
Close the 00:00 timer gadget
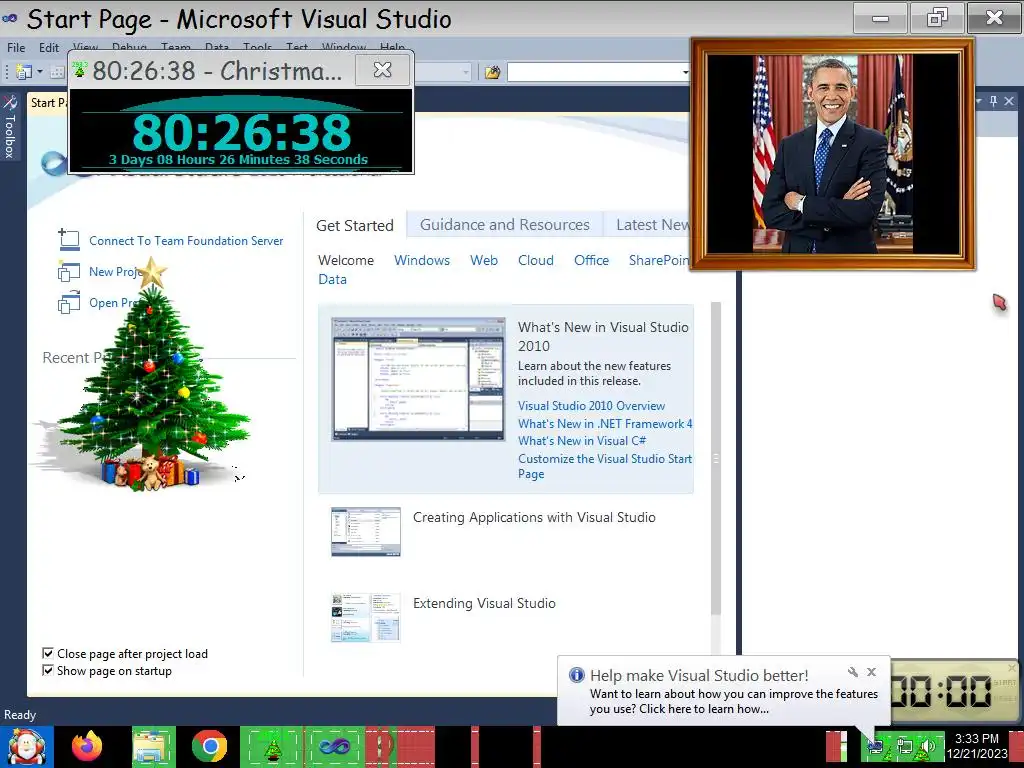[x=1012, y=667]
